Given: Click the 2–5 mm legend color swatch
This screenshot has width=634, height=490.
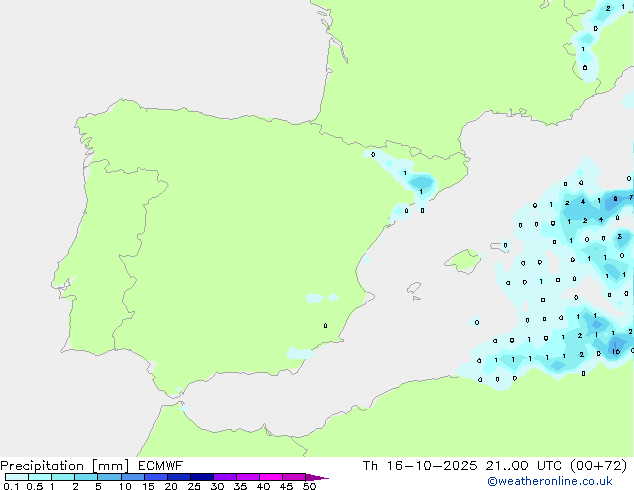Looking at the screenshot, I should click(86, 477).
